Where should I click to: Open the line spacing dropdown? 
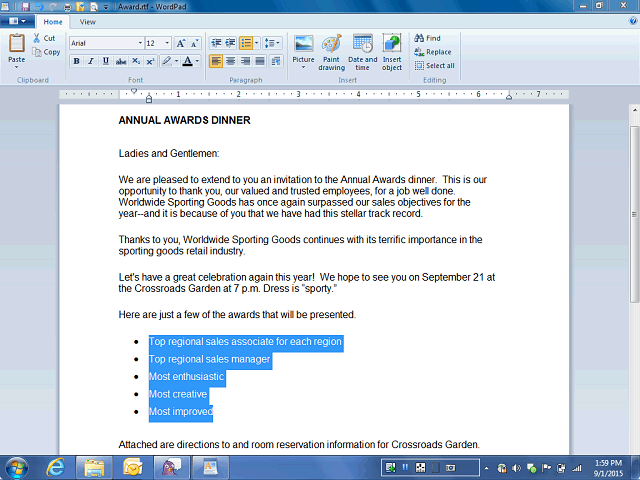(x=272, y=43)
